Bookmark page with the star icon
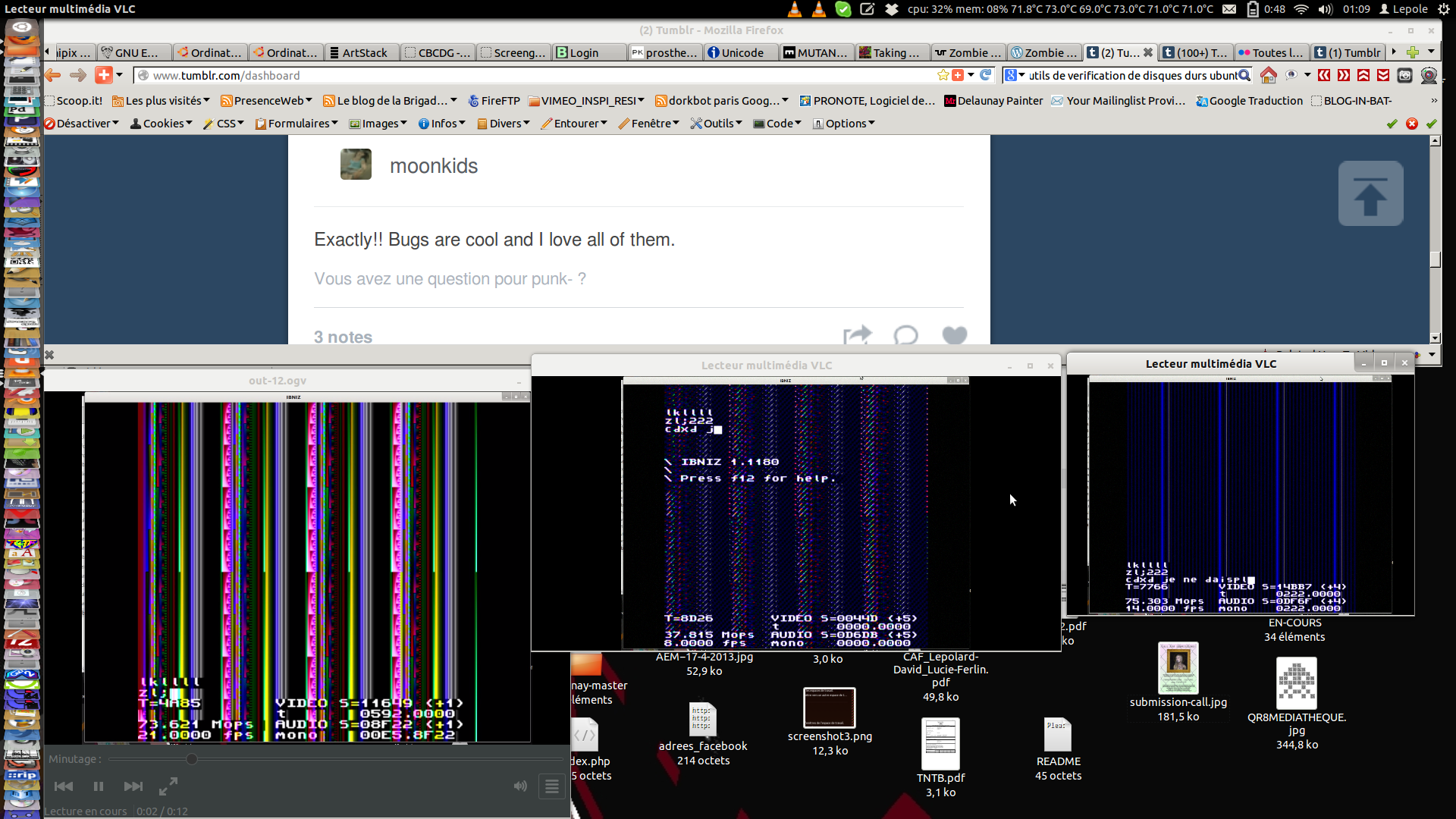 click(943, 75)
